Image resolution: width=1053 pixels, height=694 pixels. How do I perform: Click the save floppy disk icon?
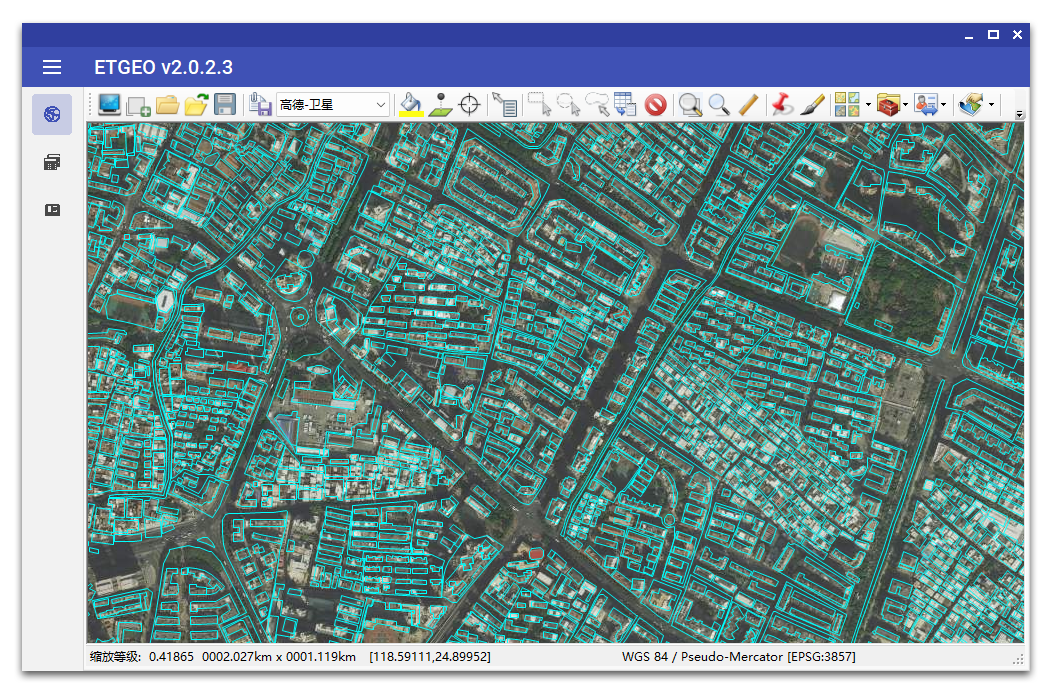(225, 104)
